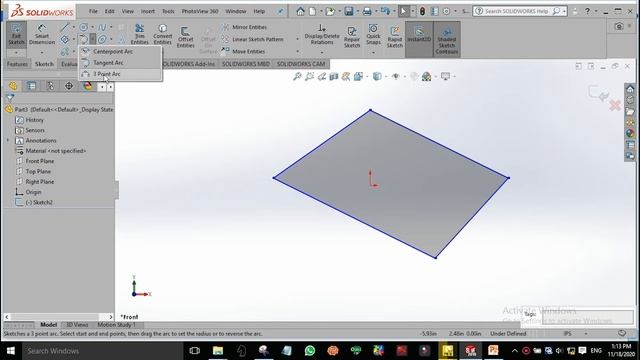Expand the Quick Snaps dropdown
Viewport: 640px width, 360px height.
click(x=373, y=53)
